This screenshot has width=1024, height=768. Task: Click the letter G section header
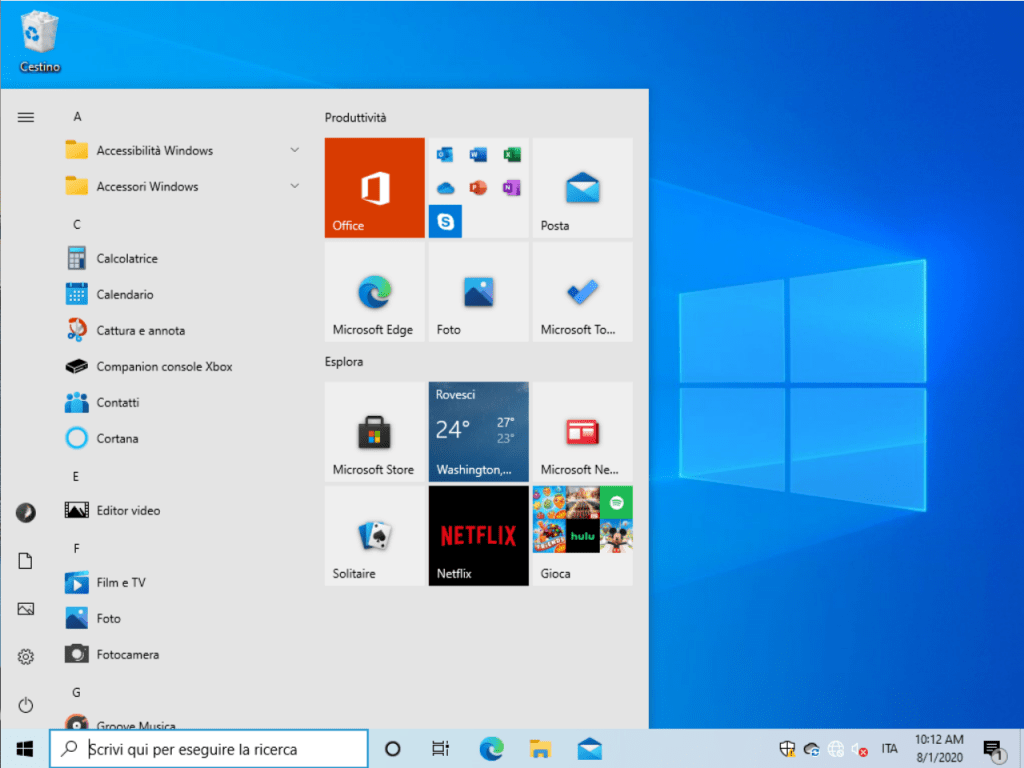coord(76,692)
